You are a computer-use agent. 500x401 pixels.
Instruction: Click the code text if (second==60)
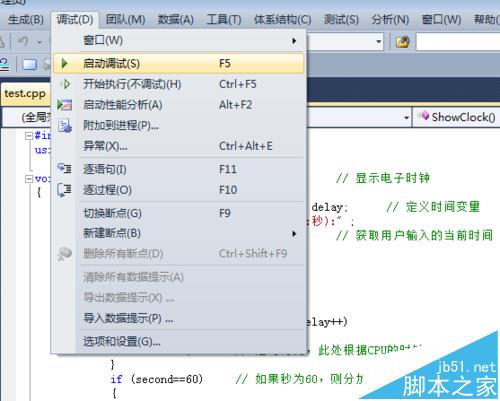click(157, 379)
